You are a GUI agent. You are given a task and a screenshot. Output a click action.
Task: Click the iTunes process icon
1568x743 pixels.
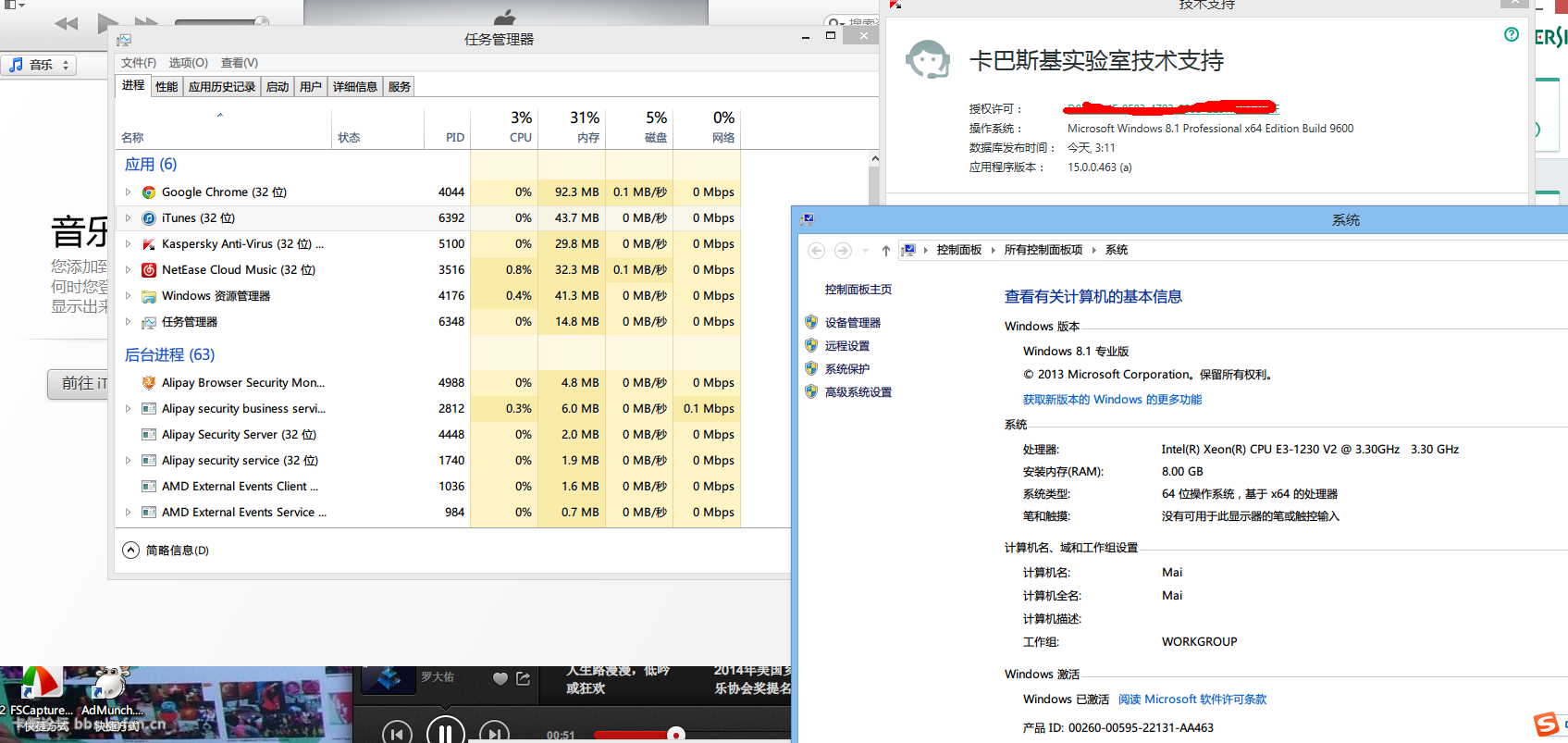point(148,218)
